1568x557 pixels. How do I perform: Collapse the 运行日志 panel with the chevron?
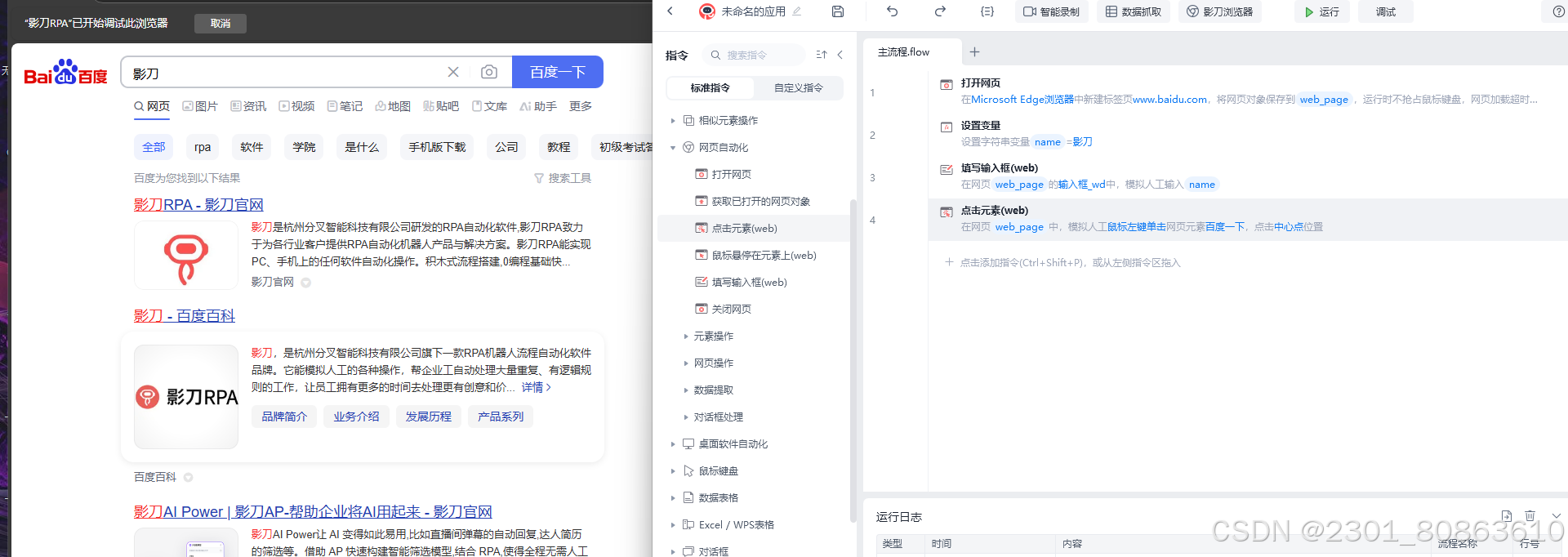coord(1556,515)
